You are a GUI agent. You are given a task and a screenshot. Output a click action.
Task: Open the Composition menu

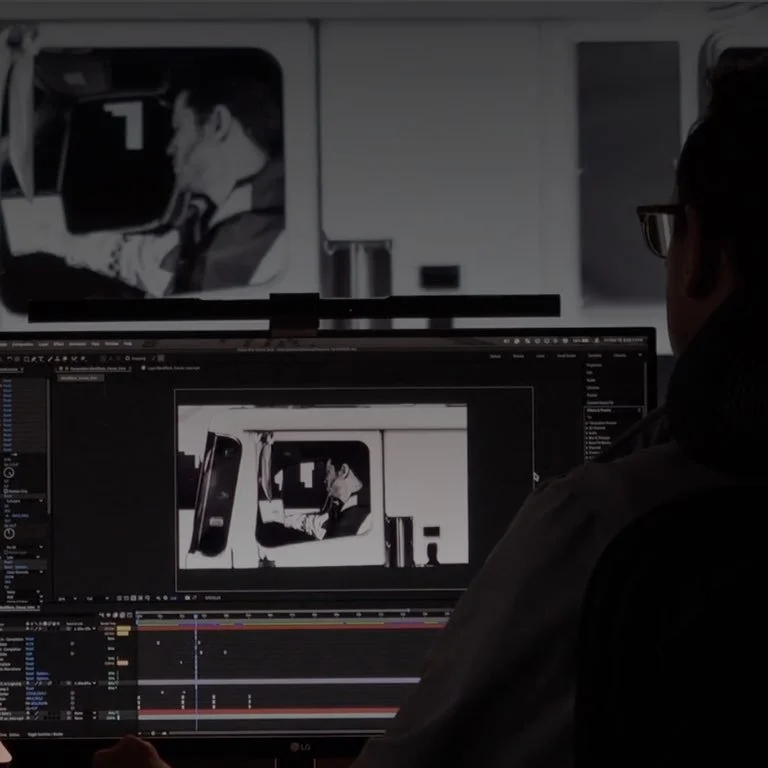click(23, 344)
